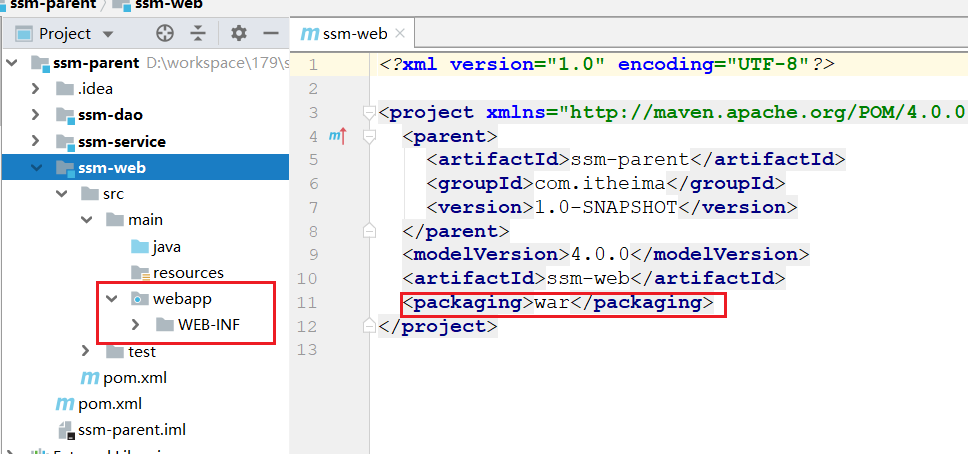
Task: Hide the Project tool window
Action: point(271,33)
